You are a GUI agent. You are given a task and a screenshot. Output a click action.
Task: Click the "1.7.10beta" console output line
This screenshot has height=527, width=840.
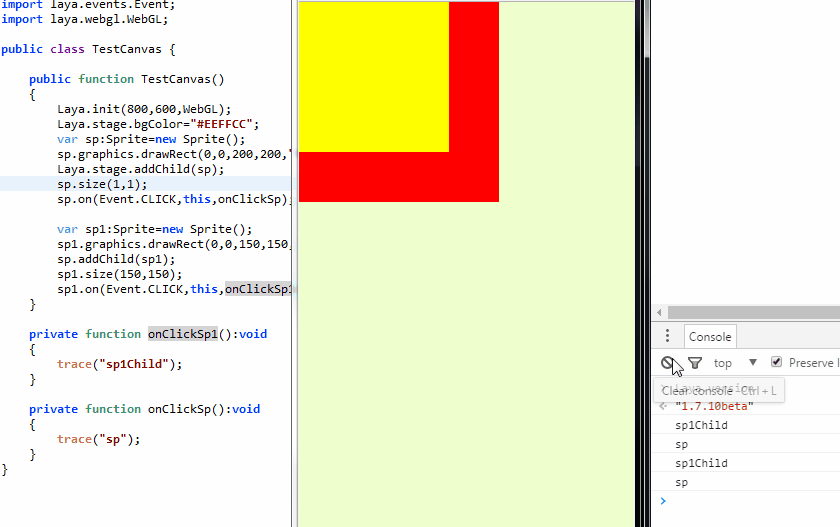pyautogui.click(x=714, y=406)
